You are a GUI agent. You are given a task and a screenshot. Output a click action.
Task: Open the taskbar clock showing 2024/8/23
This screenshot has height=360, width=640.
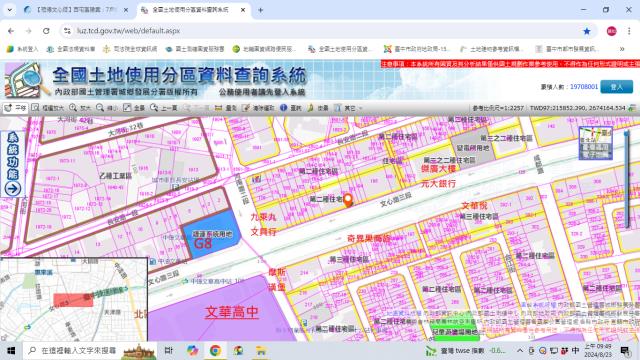(598, 351)
